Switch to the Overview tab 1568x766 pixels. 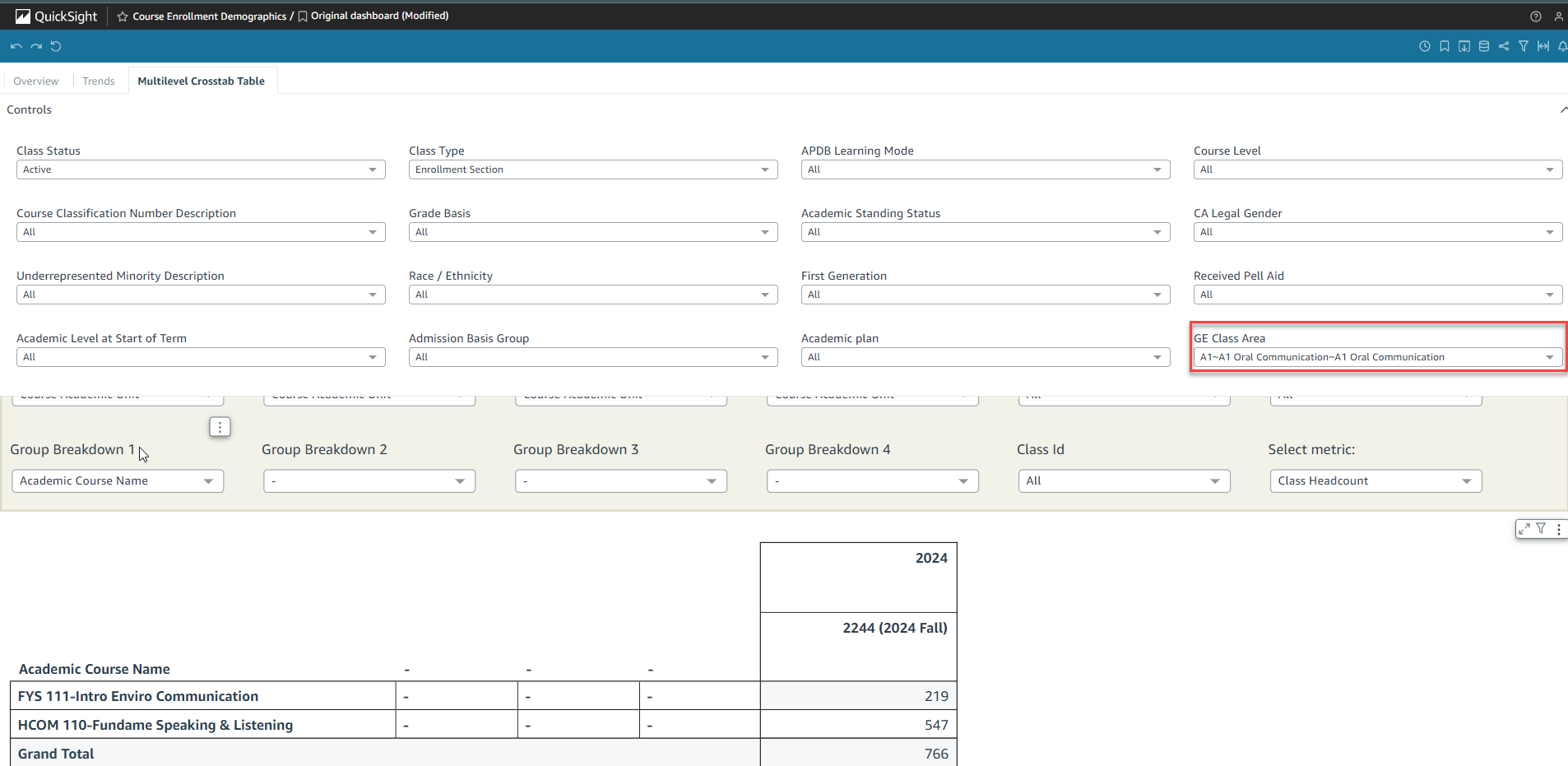[x=36, y=81]
